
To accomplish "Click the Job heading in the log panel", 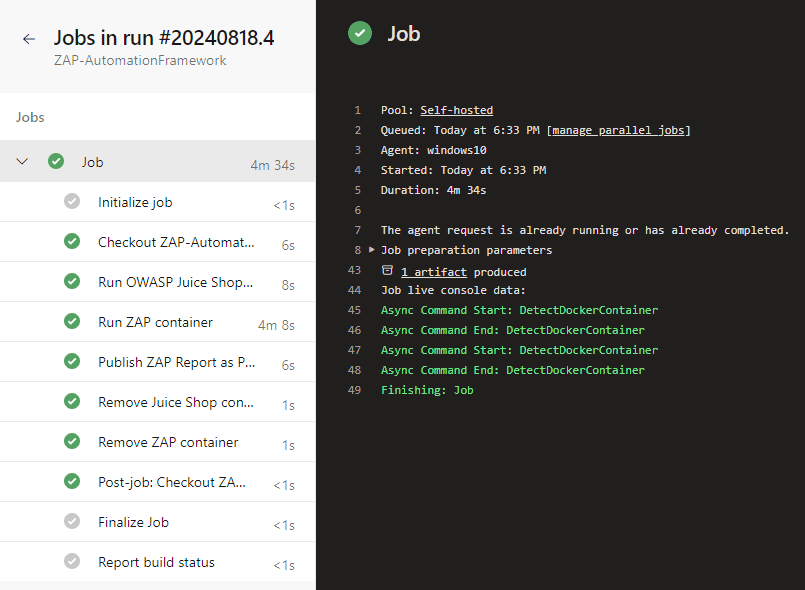I will [404, 34].
